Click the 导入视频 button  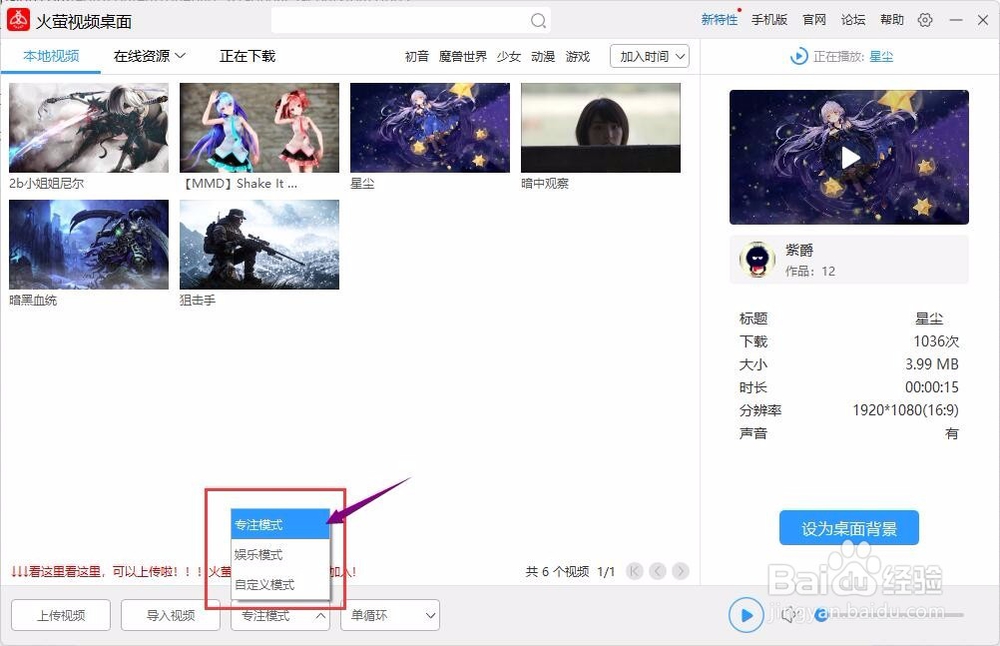[x=170, y=615]
